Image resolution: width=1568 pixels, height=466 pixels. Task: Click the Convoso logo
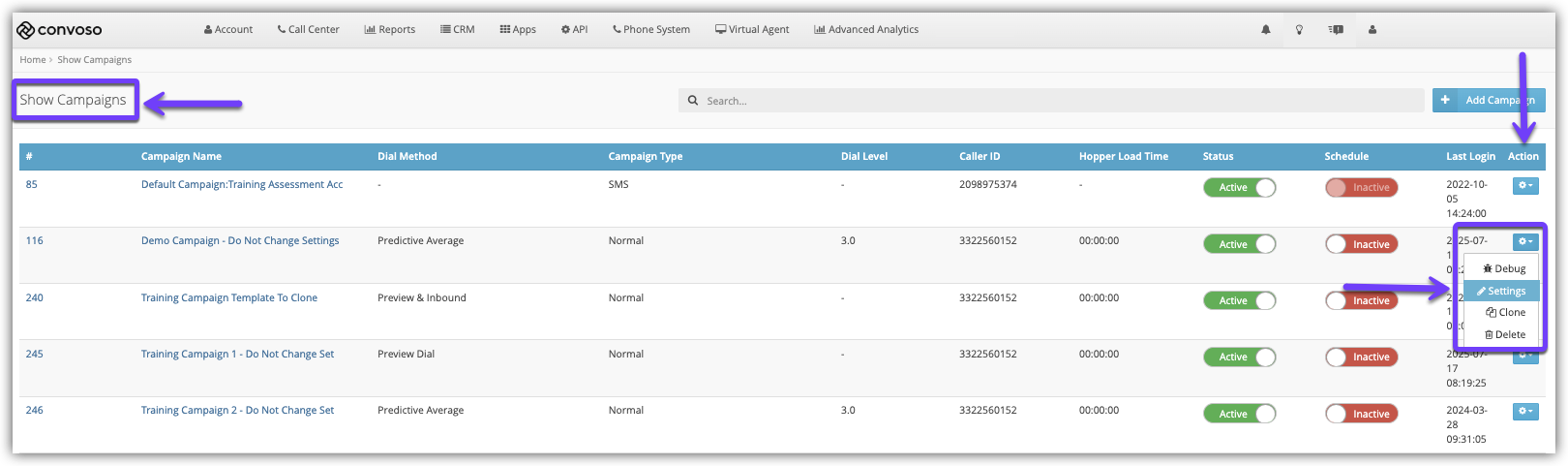(x=60, y=30)
